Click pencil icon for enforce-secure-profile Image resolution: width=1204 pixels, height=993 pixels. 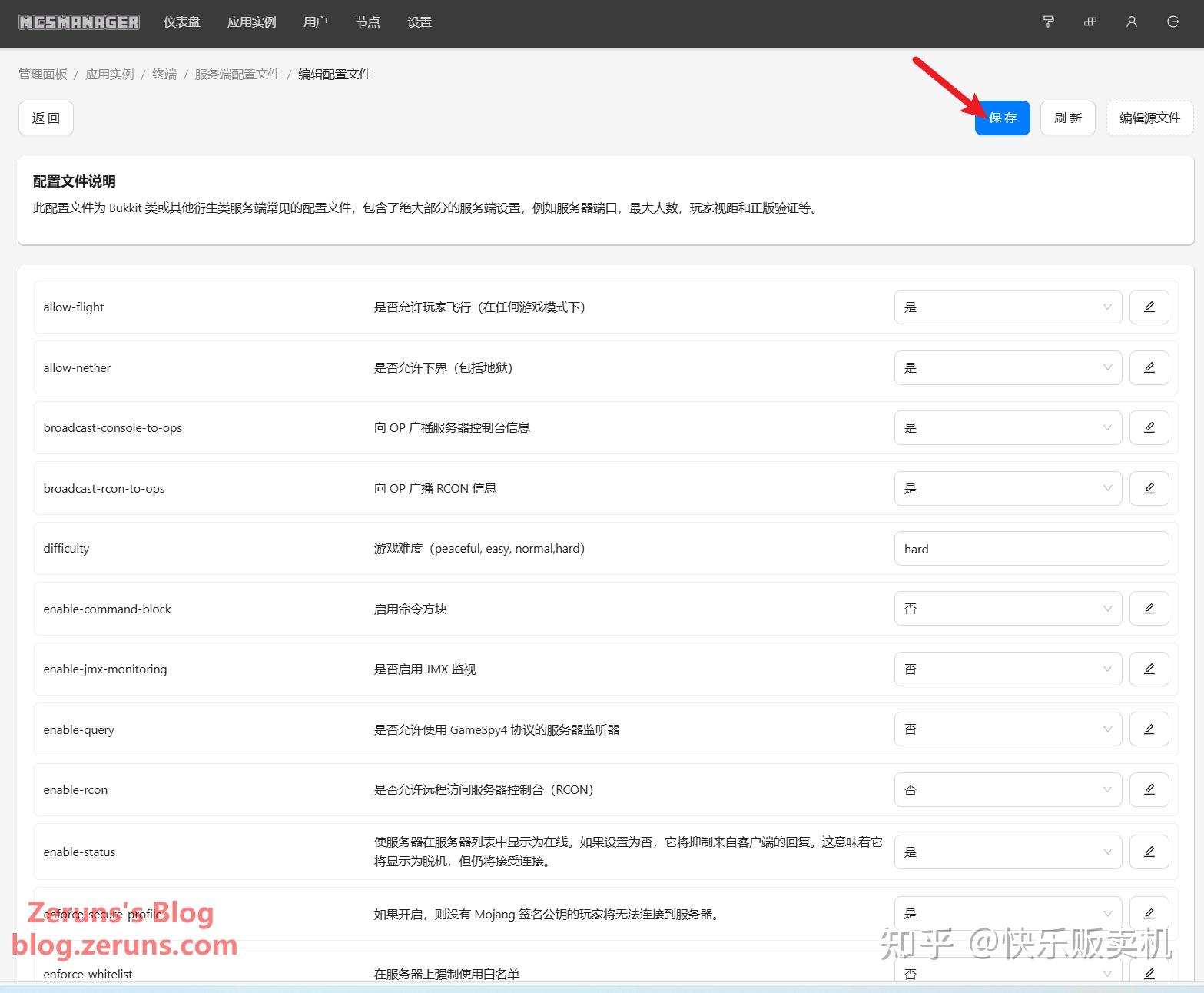point(1149,914)
